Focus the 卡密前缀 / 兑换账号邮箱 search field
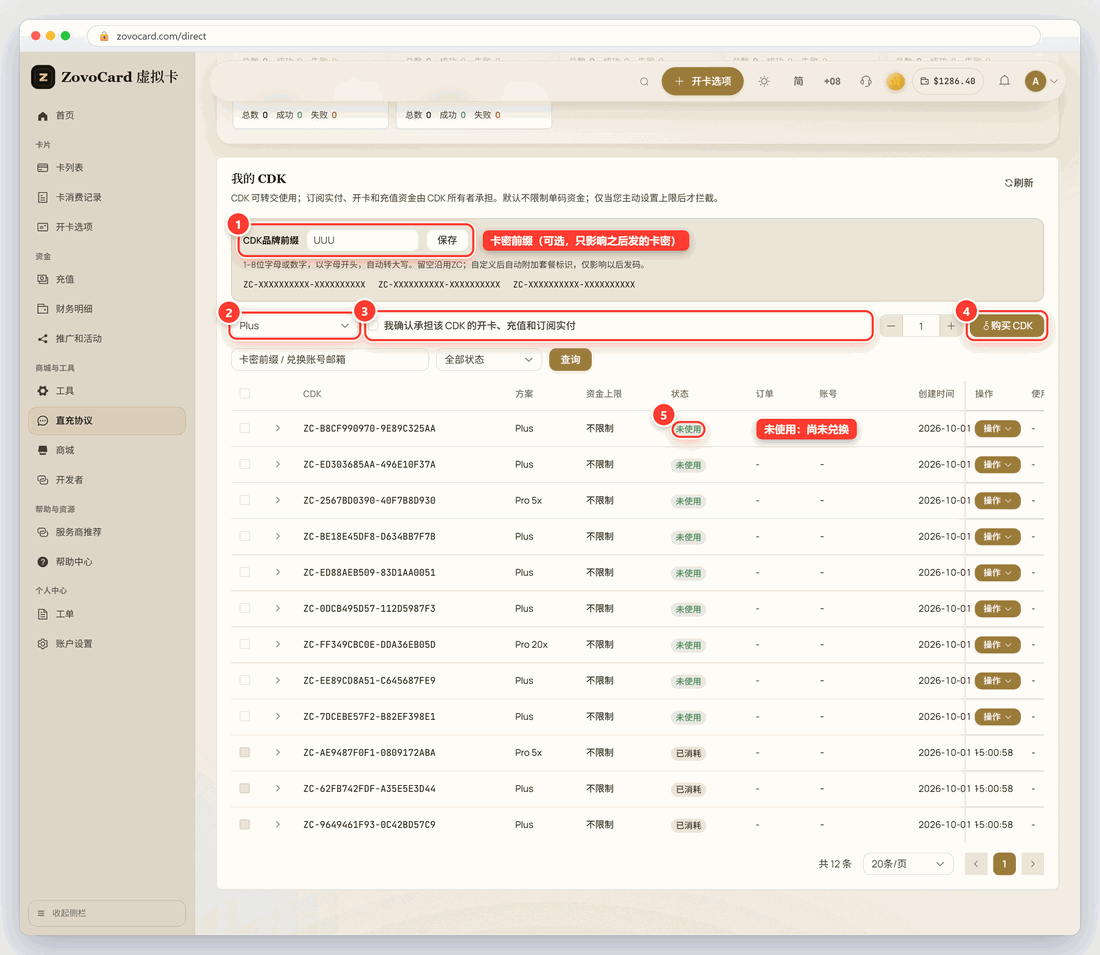Viewport: 1100px width, 955px height. 330,359
